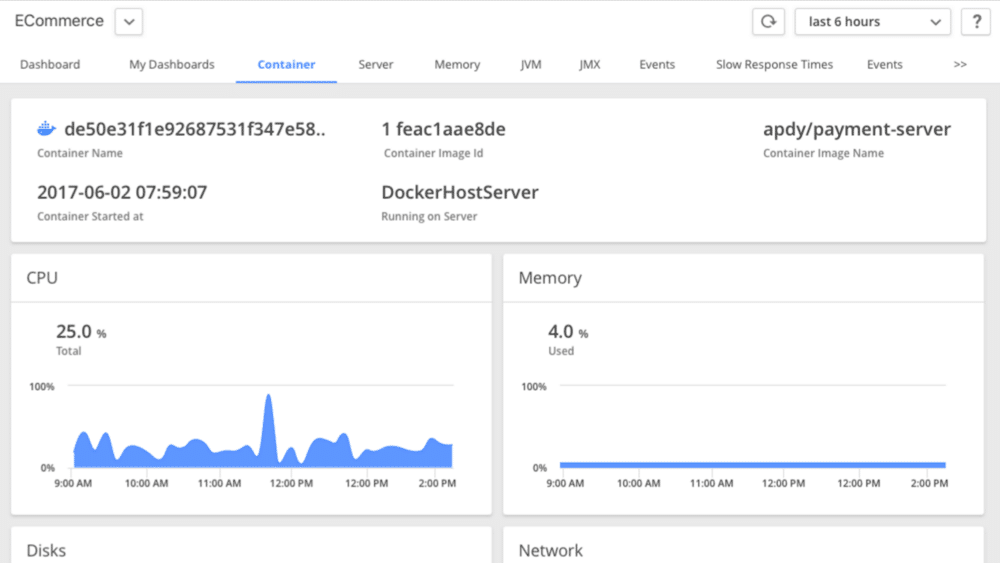This screenshot has height=563, width=1000.
Task: Open the Memory tab
Action: coord(457,64)
